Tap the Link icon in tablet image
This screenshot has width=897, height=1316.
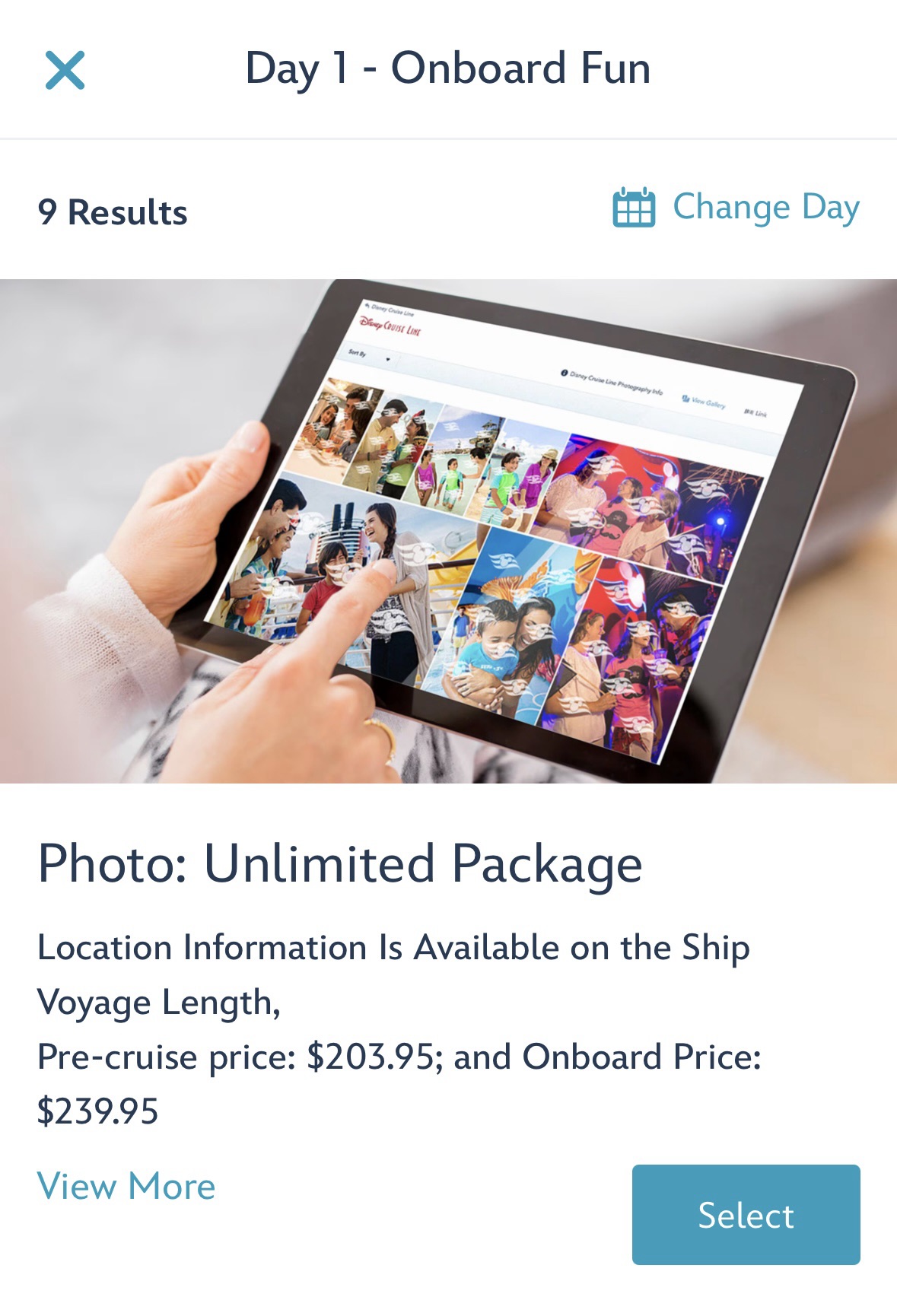756,413
